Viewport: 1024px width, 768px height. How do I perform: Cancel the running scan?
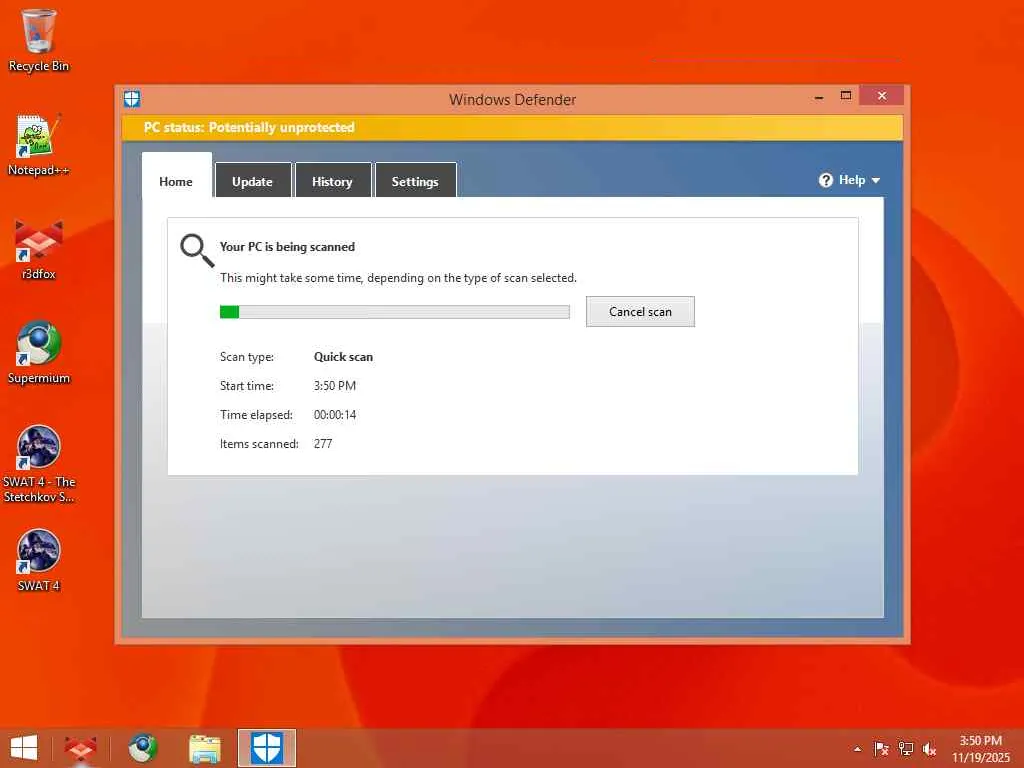pyautogui.click(x=640, y=312)
